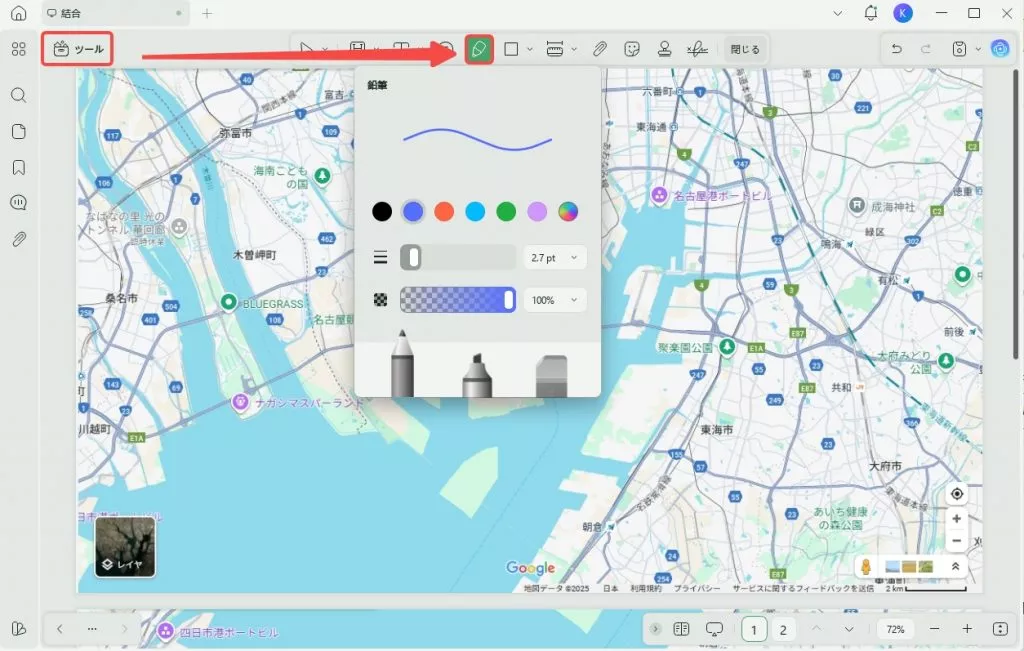This screenshot has height=651, width=1024.
Task: Choose the eraser tool in pencil panel
Action: coord(551,376)
